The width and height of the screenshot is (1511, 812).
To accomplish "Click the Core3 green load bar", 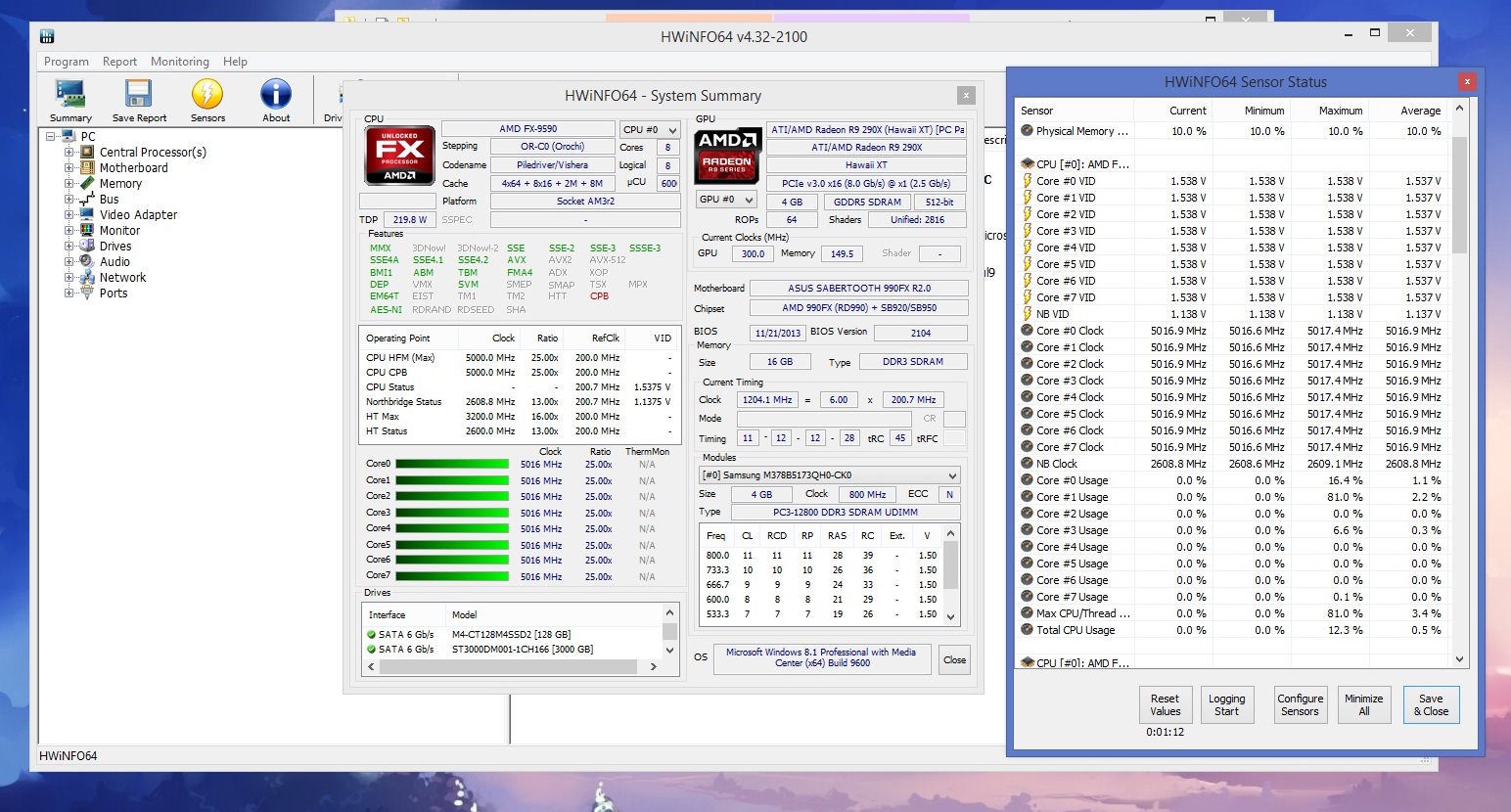I will point(451,513).
